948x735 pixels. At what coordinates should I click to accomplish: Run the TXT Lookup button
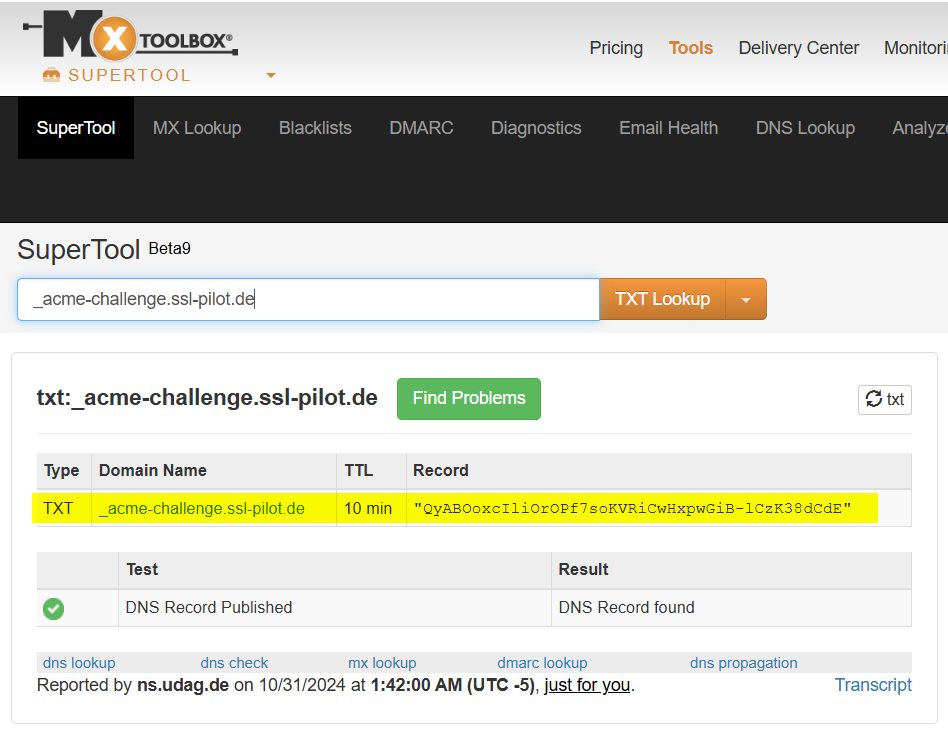pos(662,299)
